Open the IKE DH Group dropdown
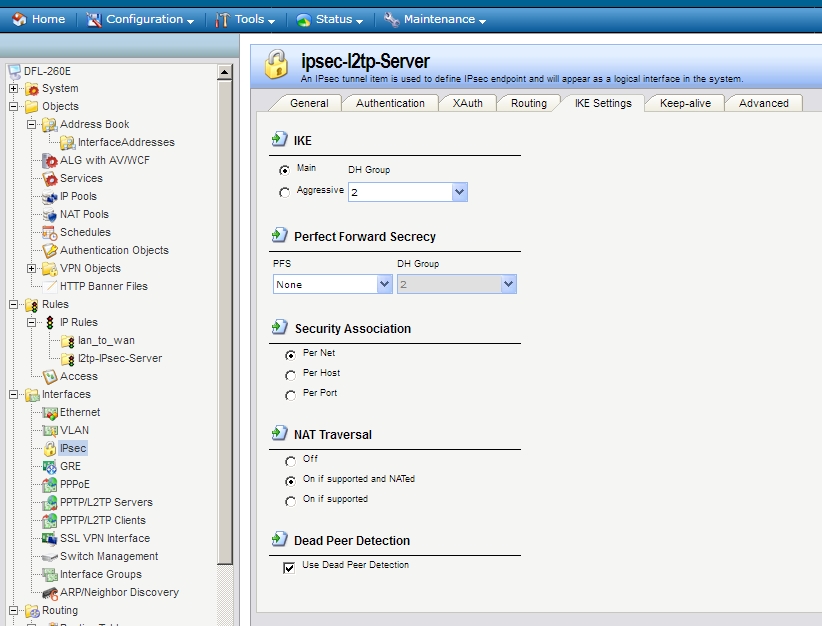Image resolution: width=822 pixels, height=626 pixels. click(459, 192)
